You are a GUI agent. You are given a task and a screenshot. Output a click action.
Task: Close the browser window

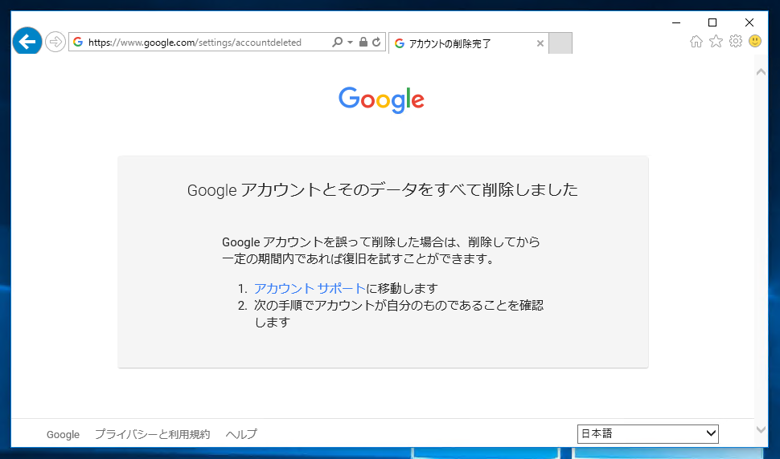point(749,22)
